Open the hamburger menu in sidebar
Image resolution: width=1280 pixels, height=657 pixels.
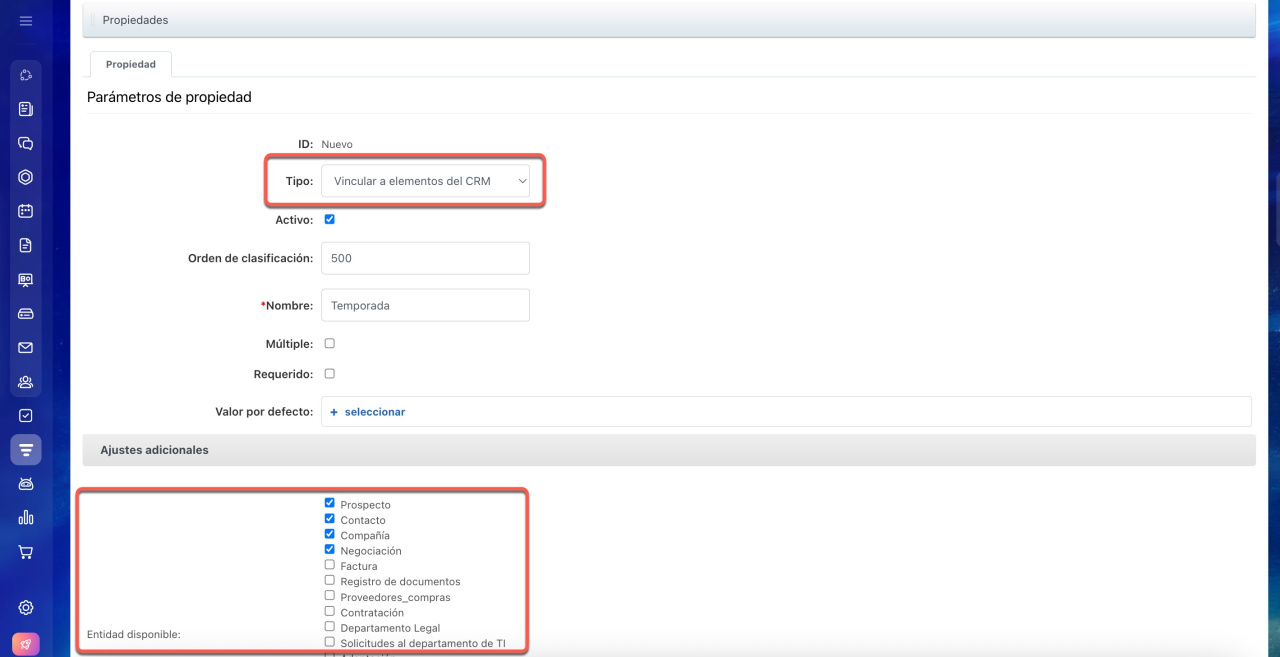(x=26, y=21)
